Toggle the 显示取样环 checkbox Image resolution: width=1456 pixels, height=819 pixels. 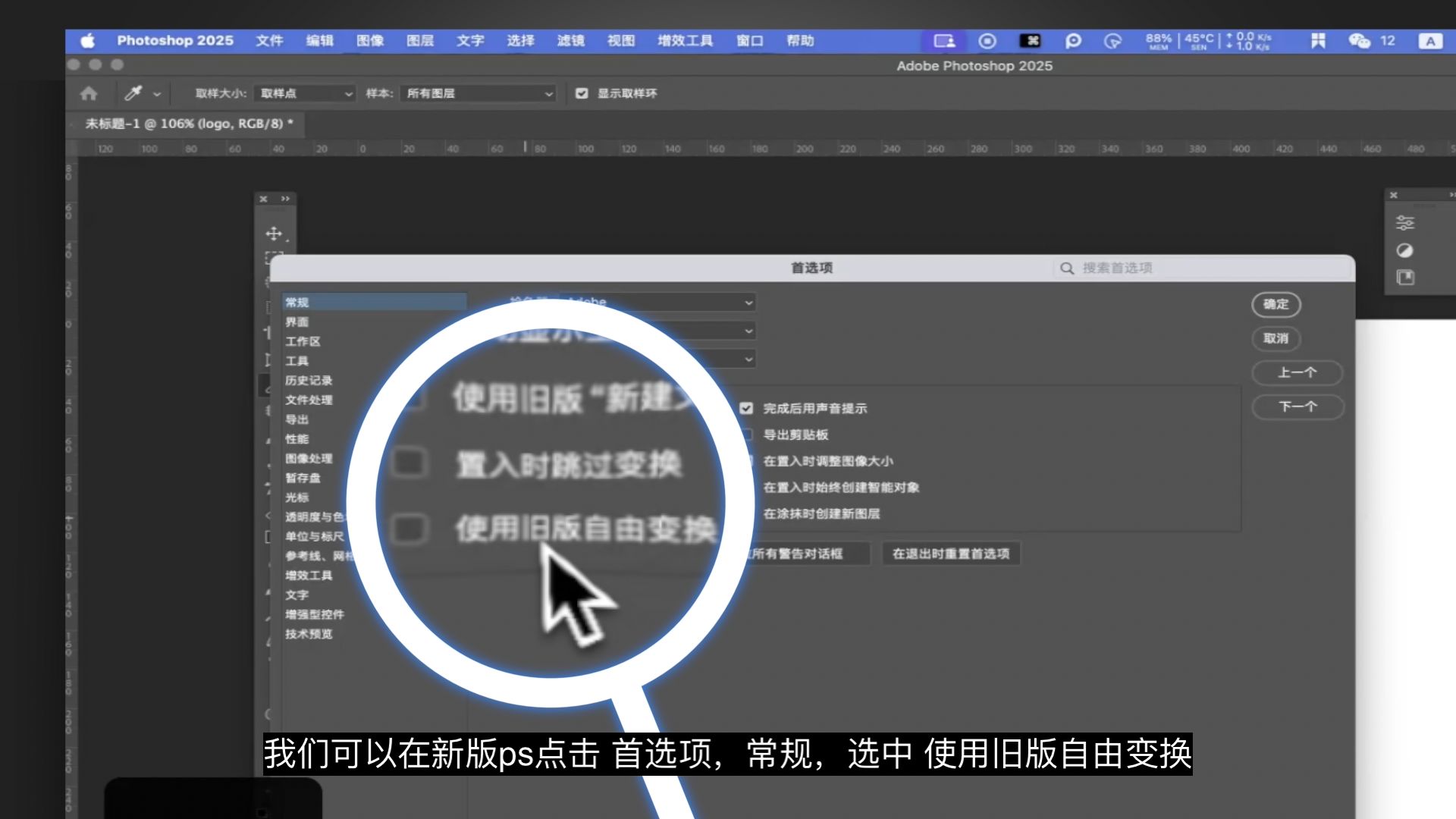coord(582,93)
